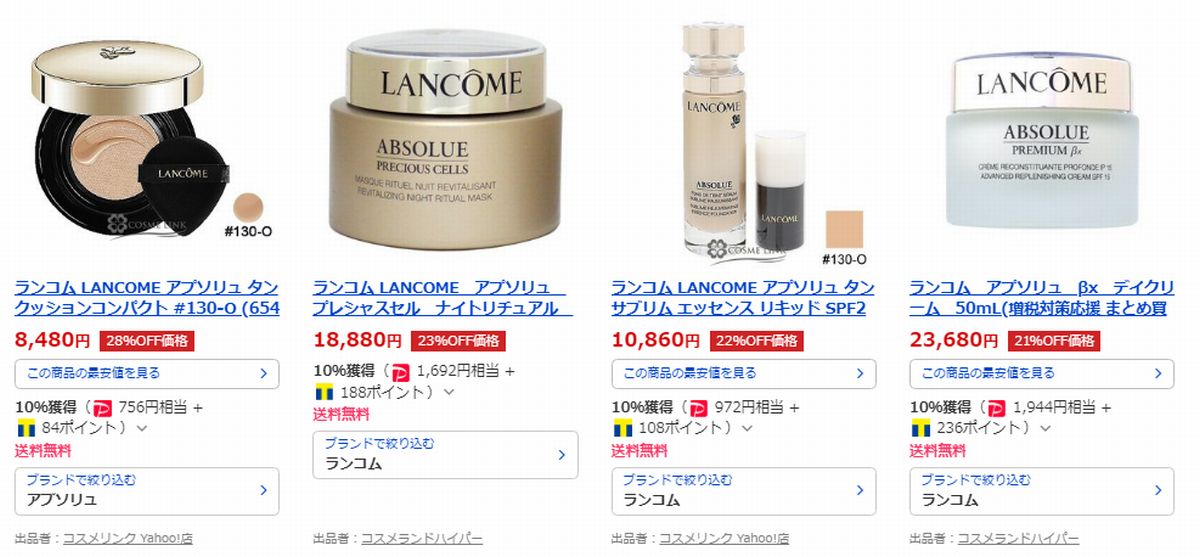The height and width of the screenshot is (557, 1200).
Task: Open seller link コスメランドハイパー under night mask
Action: [x=421, y=538]
